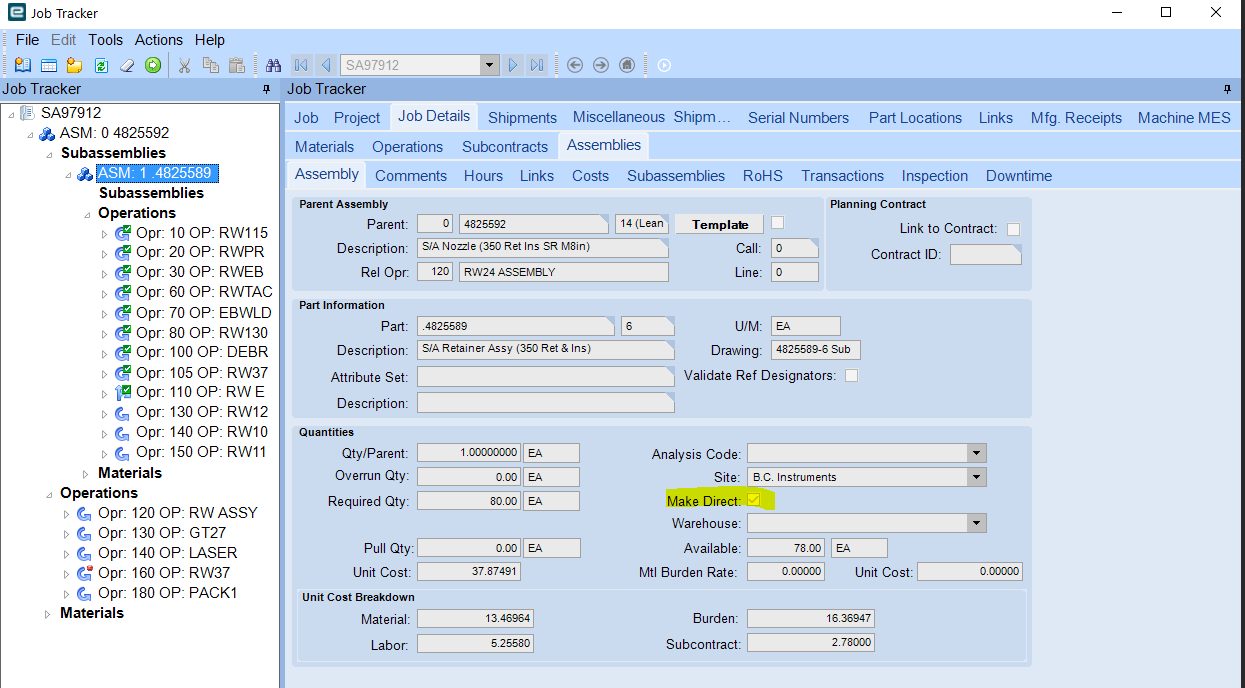Enable Validate Ref Designators checkbox
This screenshot has height=688, width=1245.
click(x=851, y=376)
